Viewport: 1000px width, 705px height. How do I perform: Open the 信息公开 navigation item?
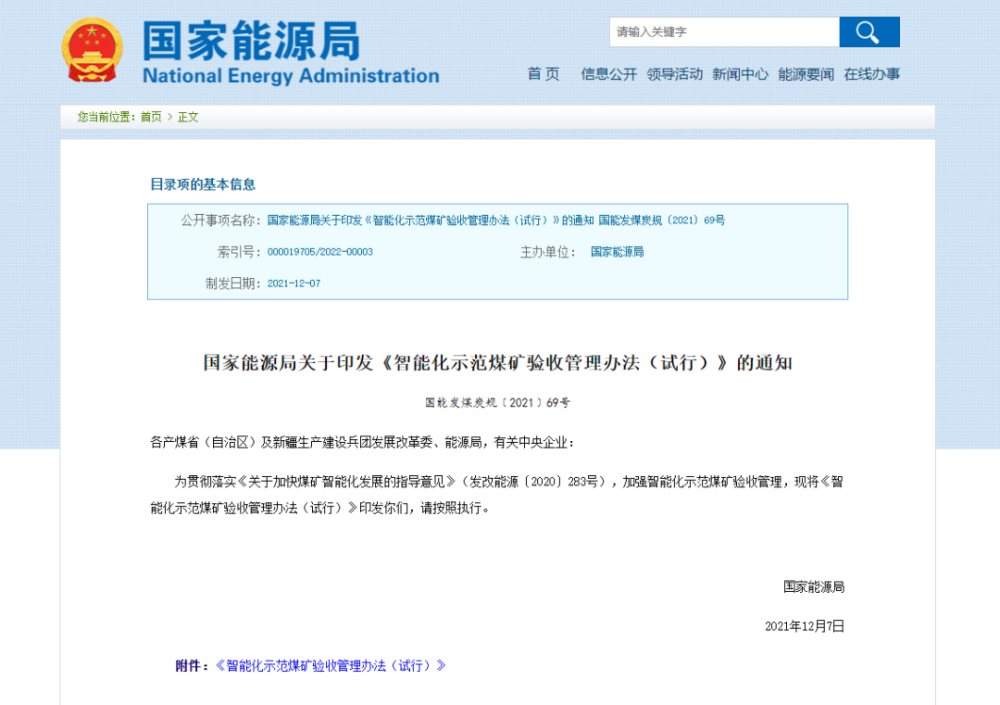[608, 74]
